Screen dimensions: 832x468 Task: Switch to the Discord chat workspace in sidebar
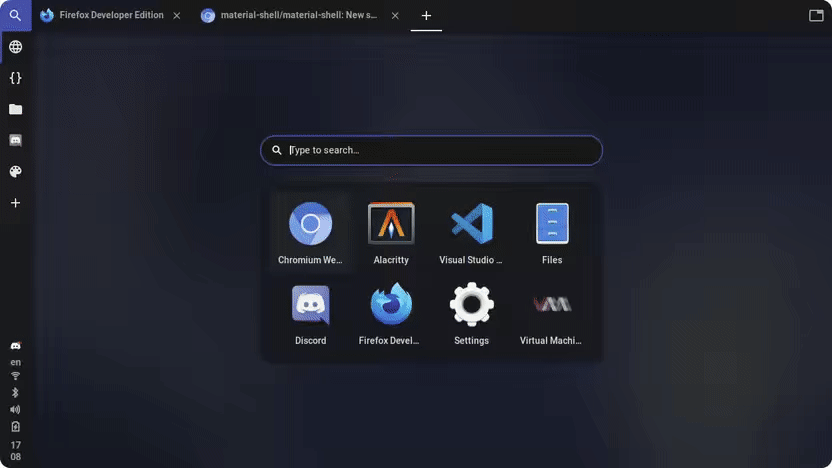[x=15, y=141]
